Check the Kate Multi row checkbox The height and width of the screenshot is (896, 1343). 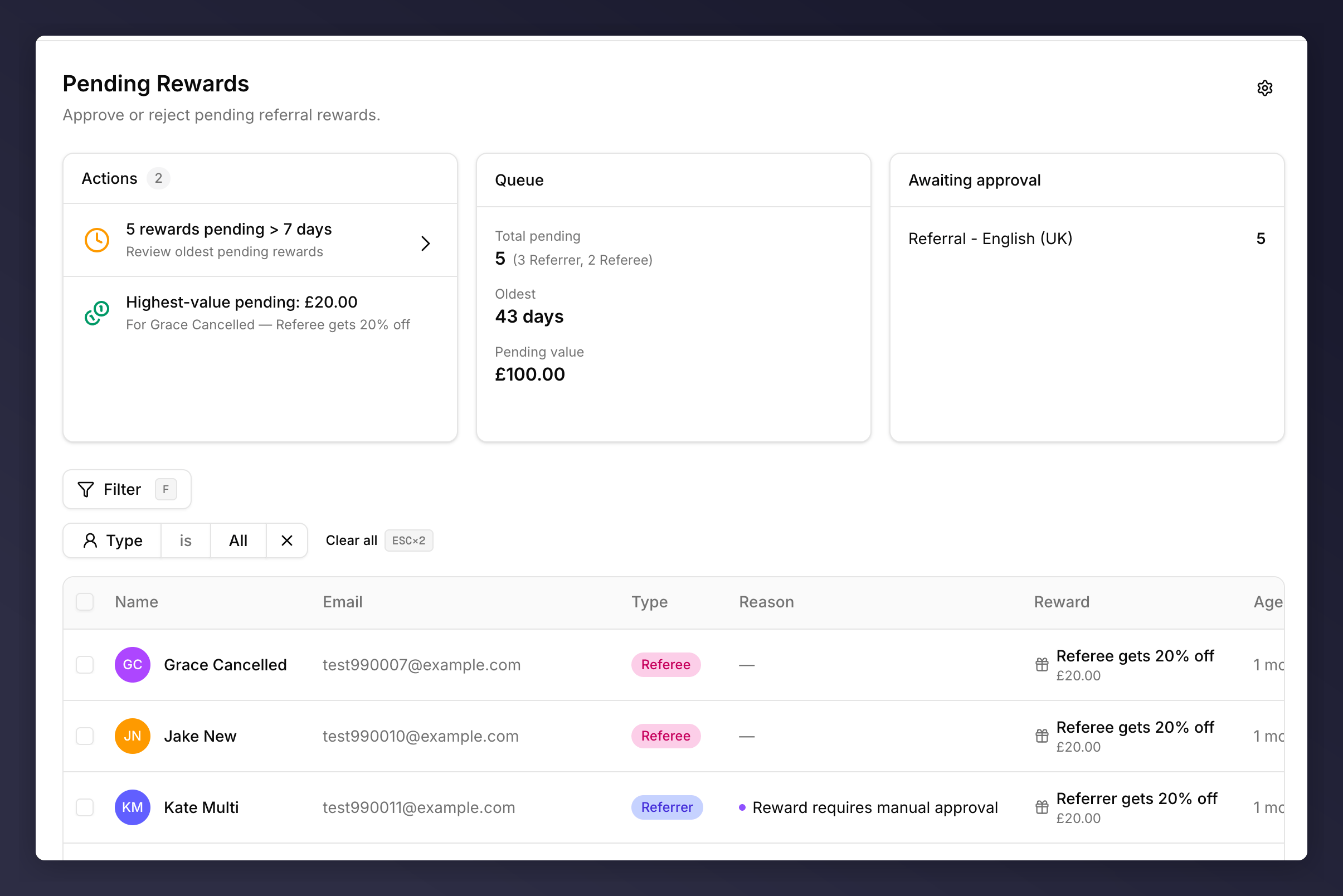(x=85, y=807)
